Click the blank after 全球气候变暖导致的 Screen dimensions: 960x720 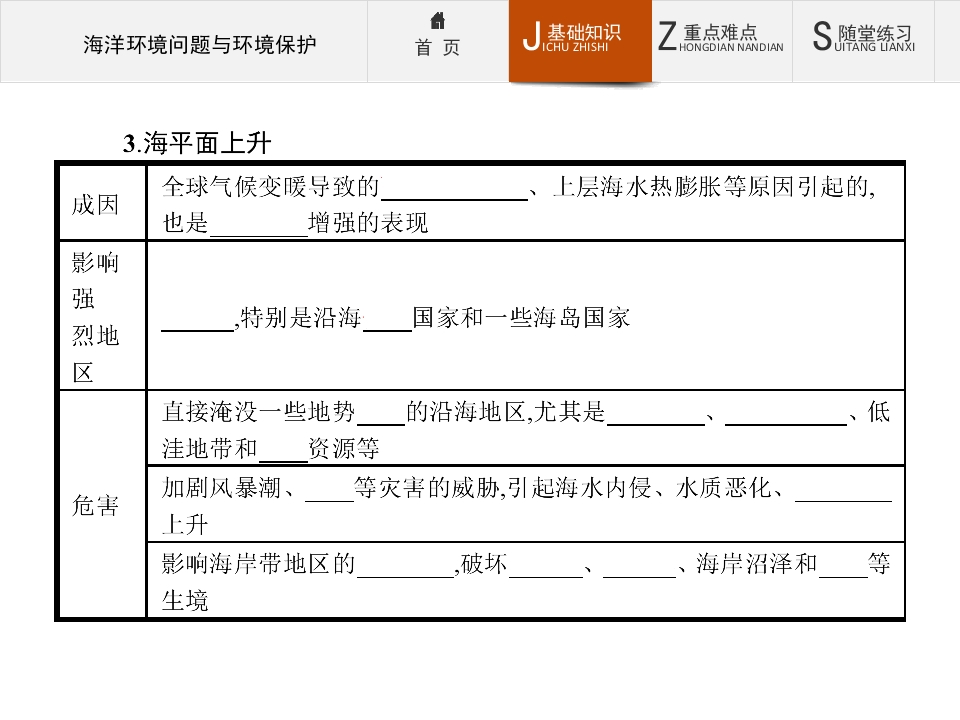454,189
